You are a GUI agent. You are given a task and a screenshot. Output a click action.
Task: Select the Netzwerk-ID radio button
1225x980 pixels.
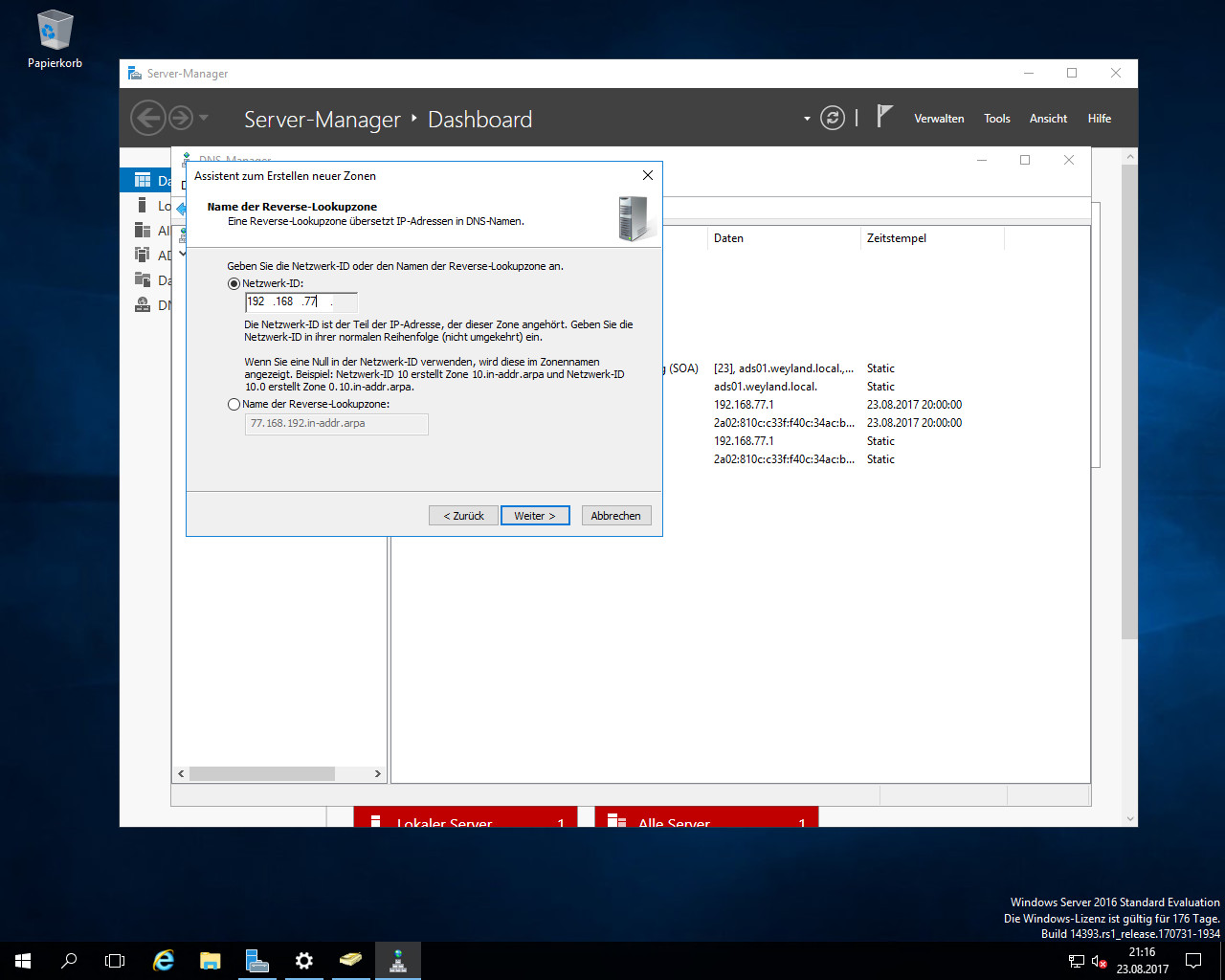click(234, 284)
